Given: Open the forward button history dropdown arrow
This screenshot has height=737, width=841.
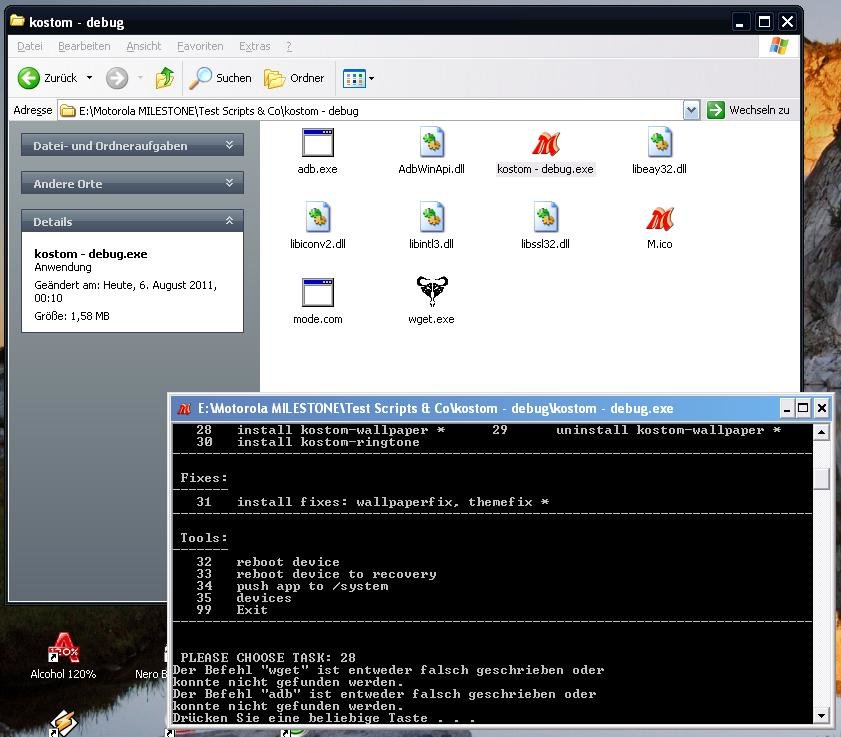Looking at the screenshot, I should tap(140, 78).
